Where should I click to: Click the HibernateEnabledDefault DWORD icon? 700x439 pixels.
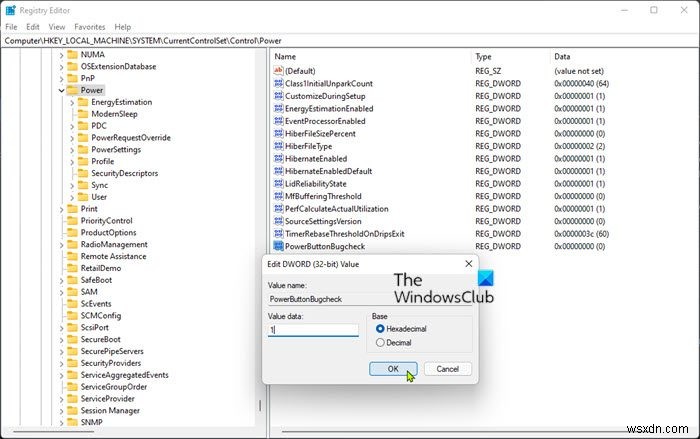coord(278,171)
